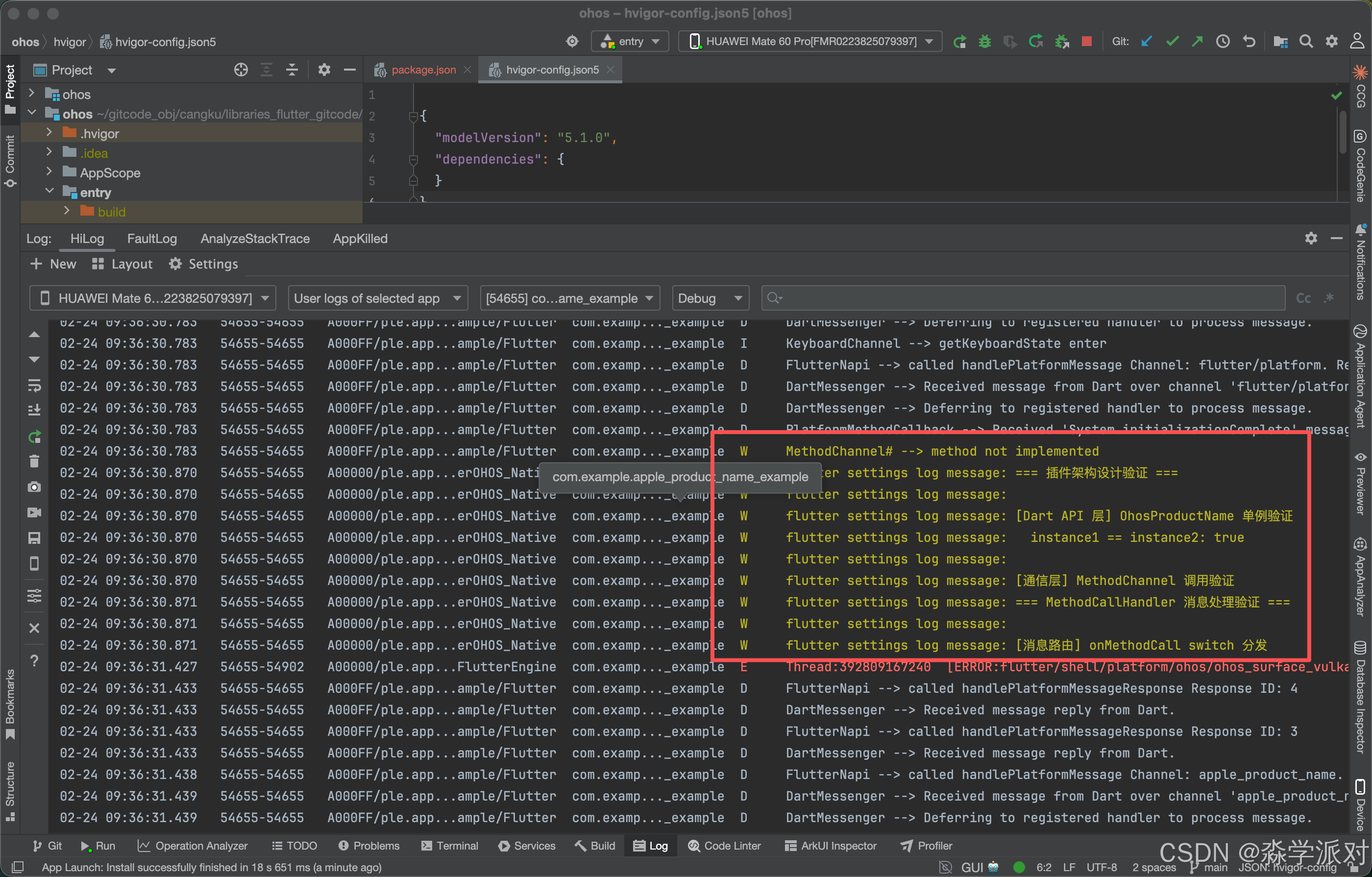Toggle soft-wrap icon in log sidebar
Viewport: 1372px width, 877px height.
[x=34, y=386]
